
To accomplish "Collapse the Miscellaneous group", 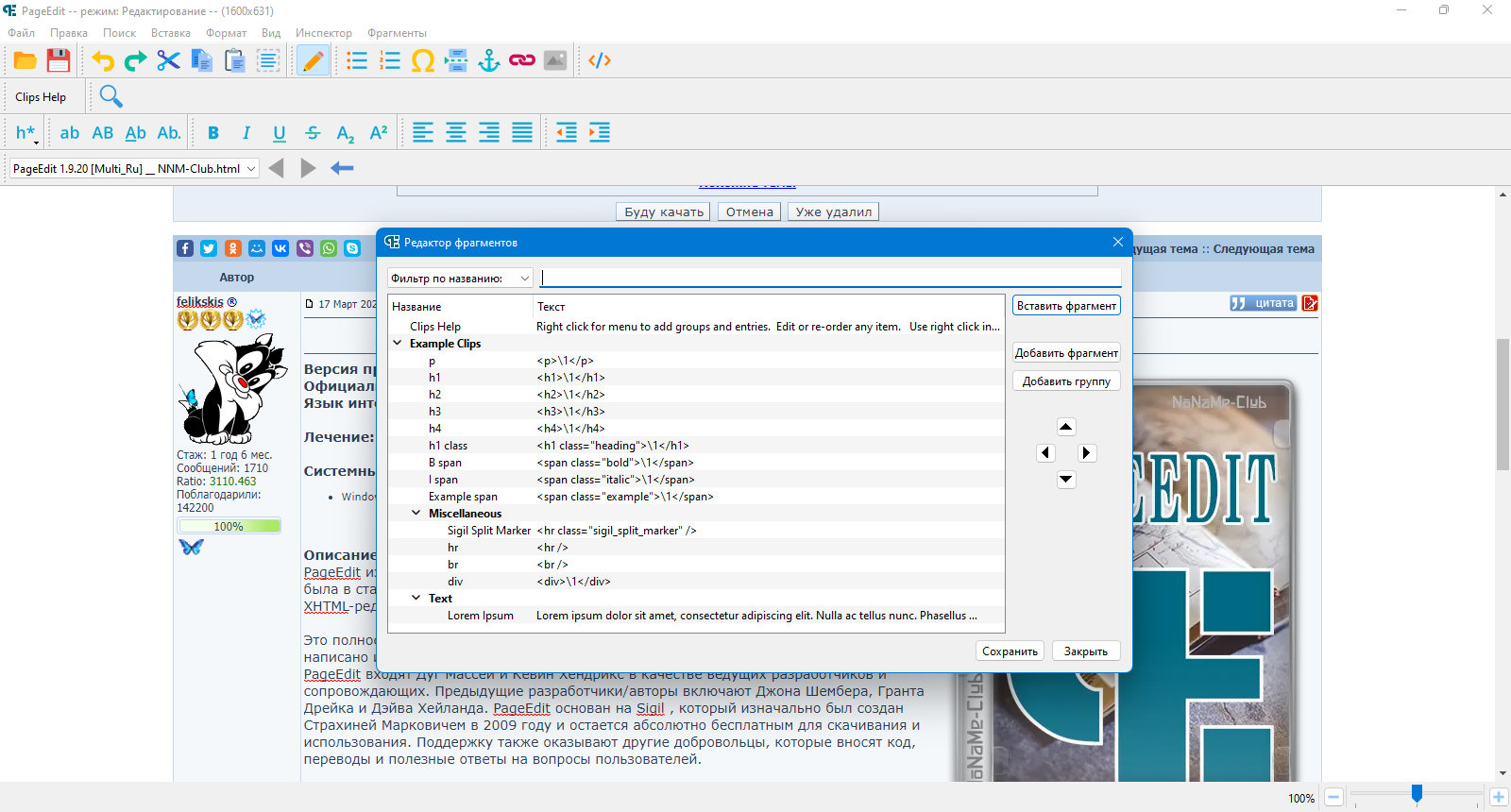I will coord(416,514).
